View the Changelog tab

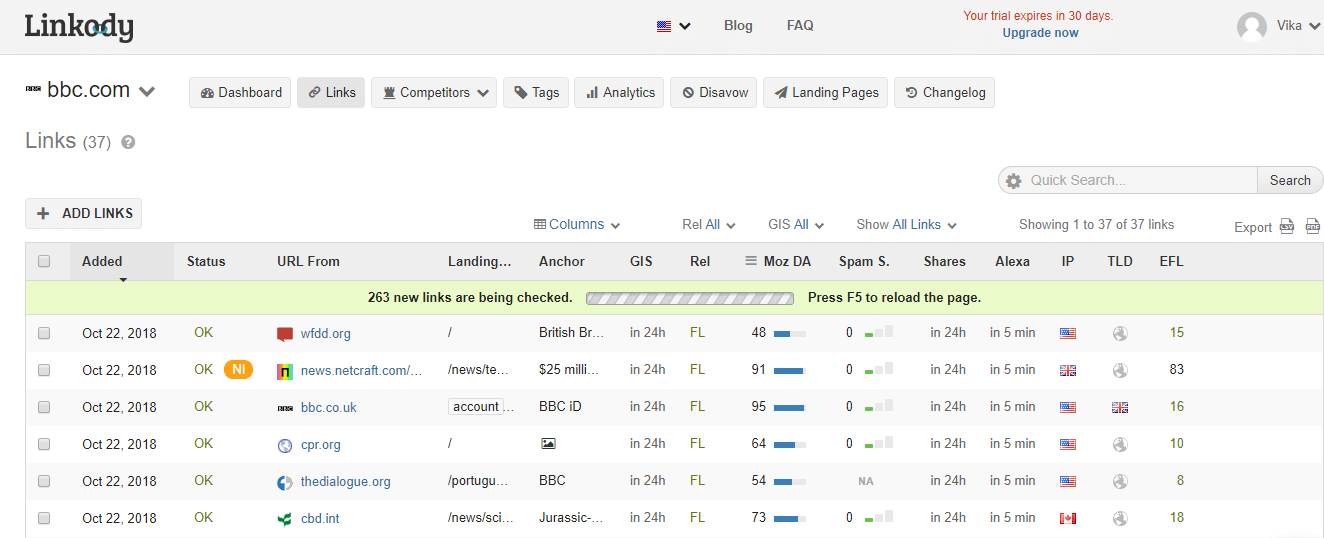pos(944,92)
